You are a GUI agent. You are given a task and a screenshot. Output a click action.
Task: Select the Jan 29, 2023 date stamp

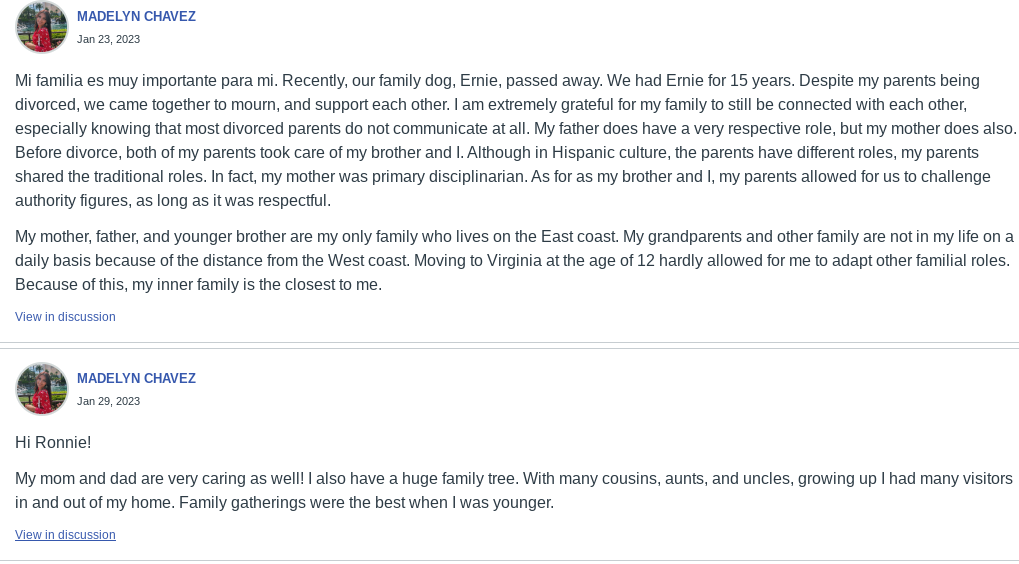(x=109, y=401)
